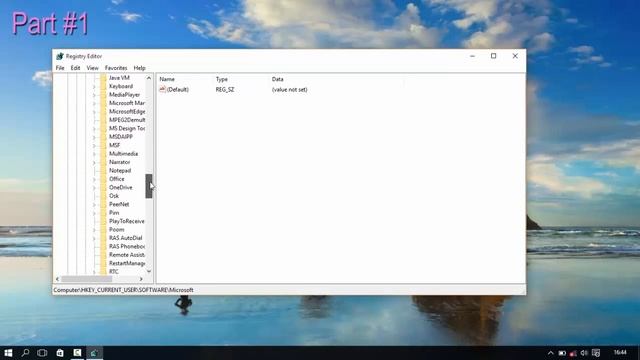Click the (value not set) data cell
This screenshot has width=640, height=360.
289,89
